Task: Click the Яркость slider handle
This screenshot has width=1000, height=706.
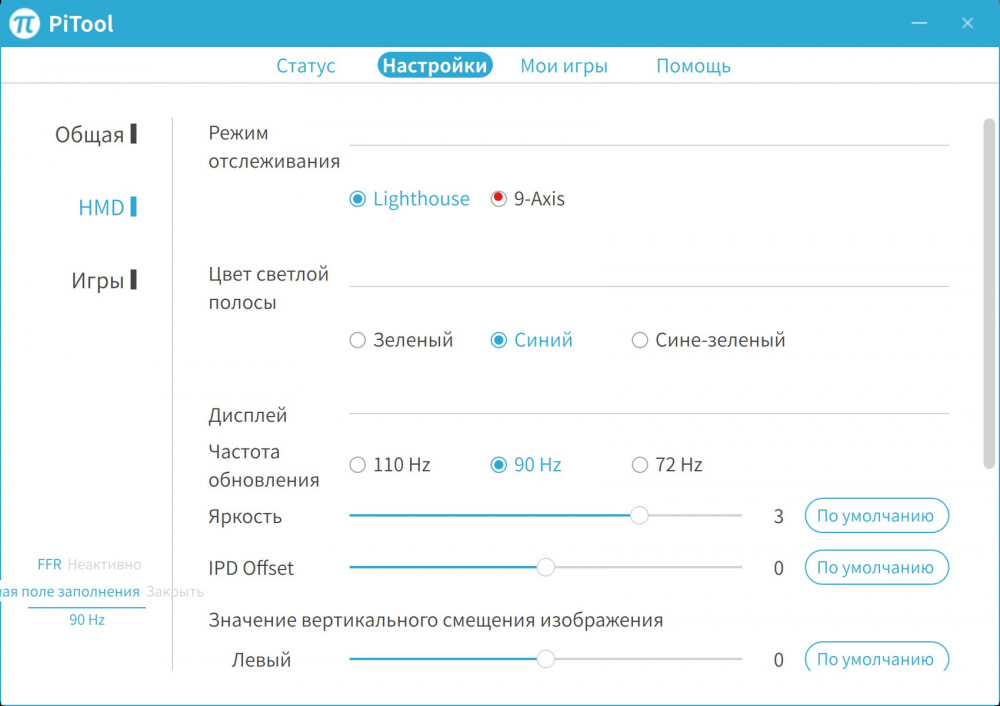Action: tap(640, 516)
